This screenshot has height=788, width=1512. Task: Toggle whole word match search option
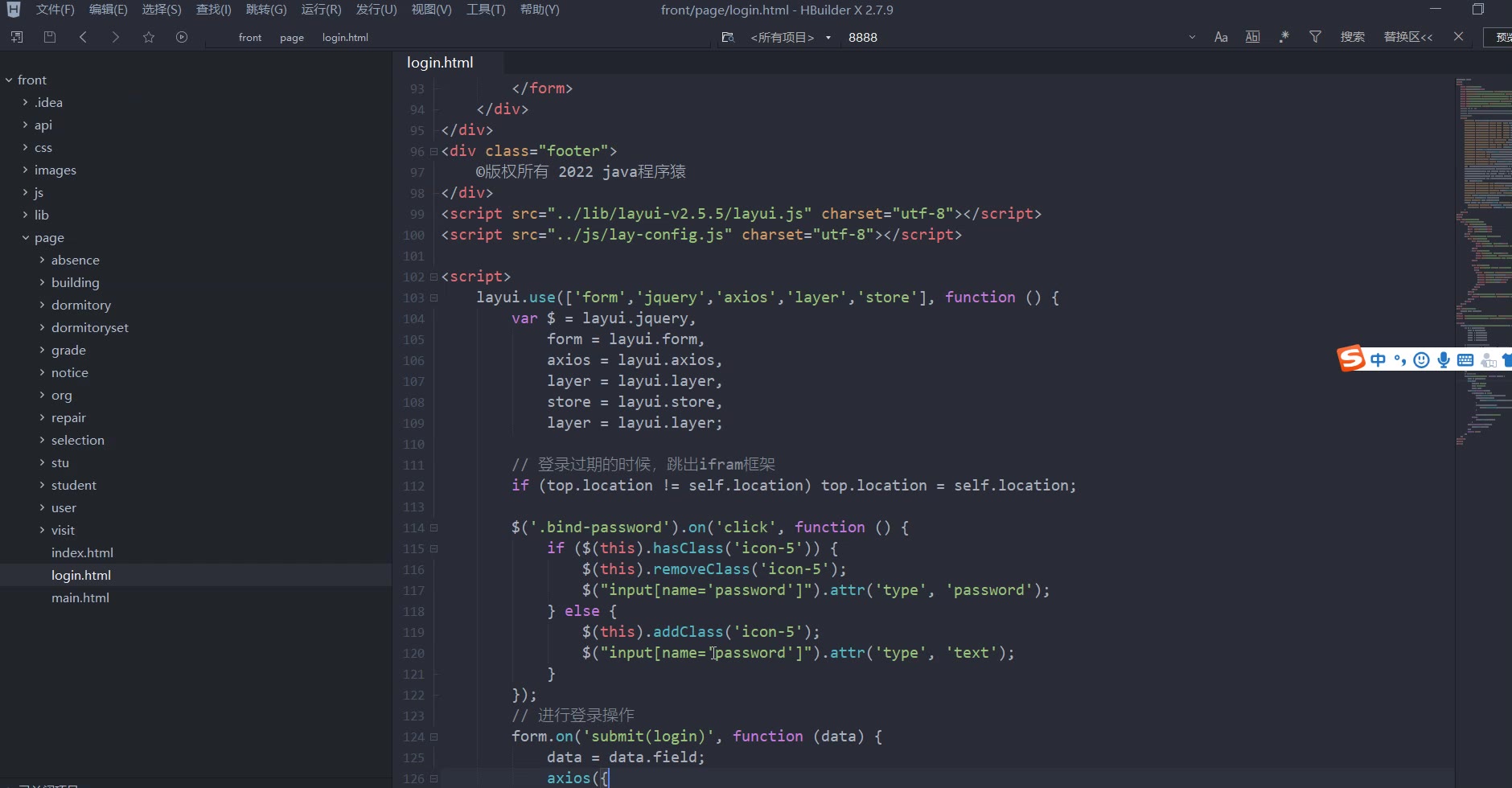coord(1252,37)
